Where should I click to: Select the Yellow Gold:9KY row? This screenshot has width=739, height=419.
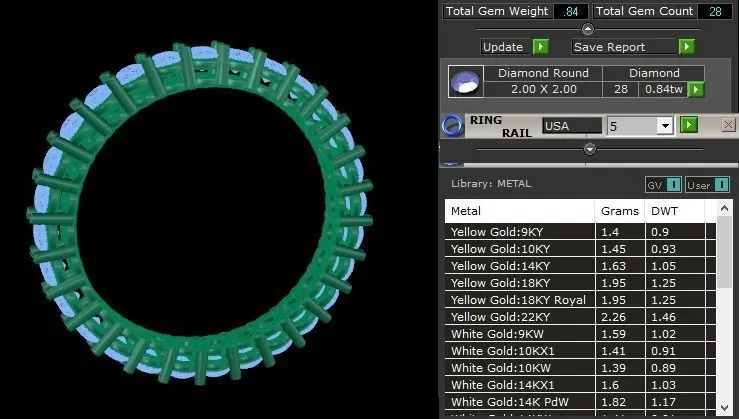[580, 232]
